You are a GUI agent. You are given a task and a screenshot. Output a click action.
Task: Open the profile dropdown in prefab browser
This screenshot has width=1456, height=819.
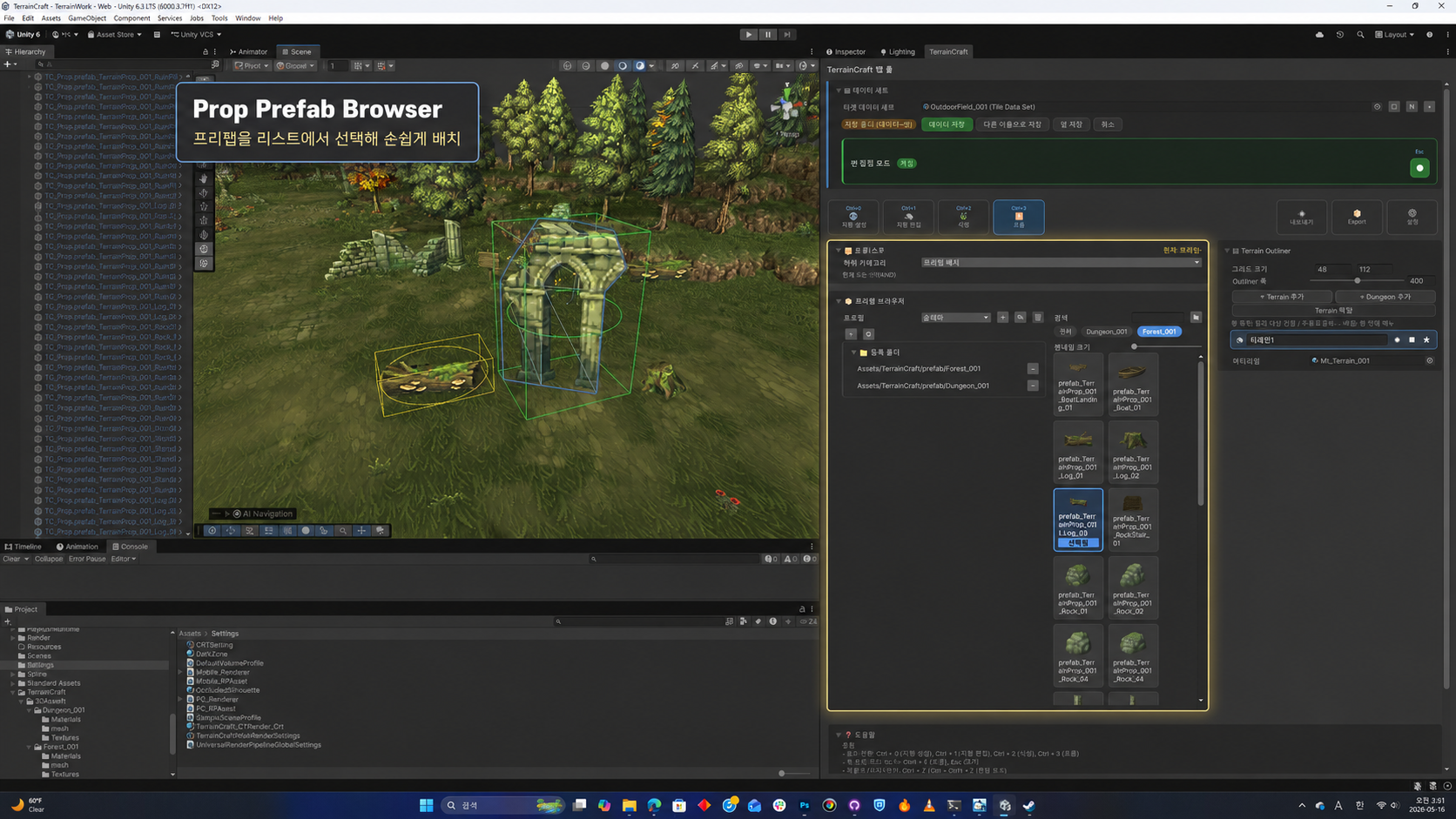click(x=955, y=318)
